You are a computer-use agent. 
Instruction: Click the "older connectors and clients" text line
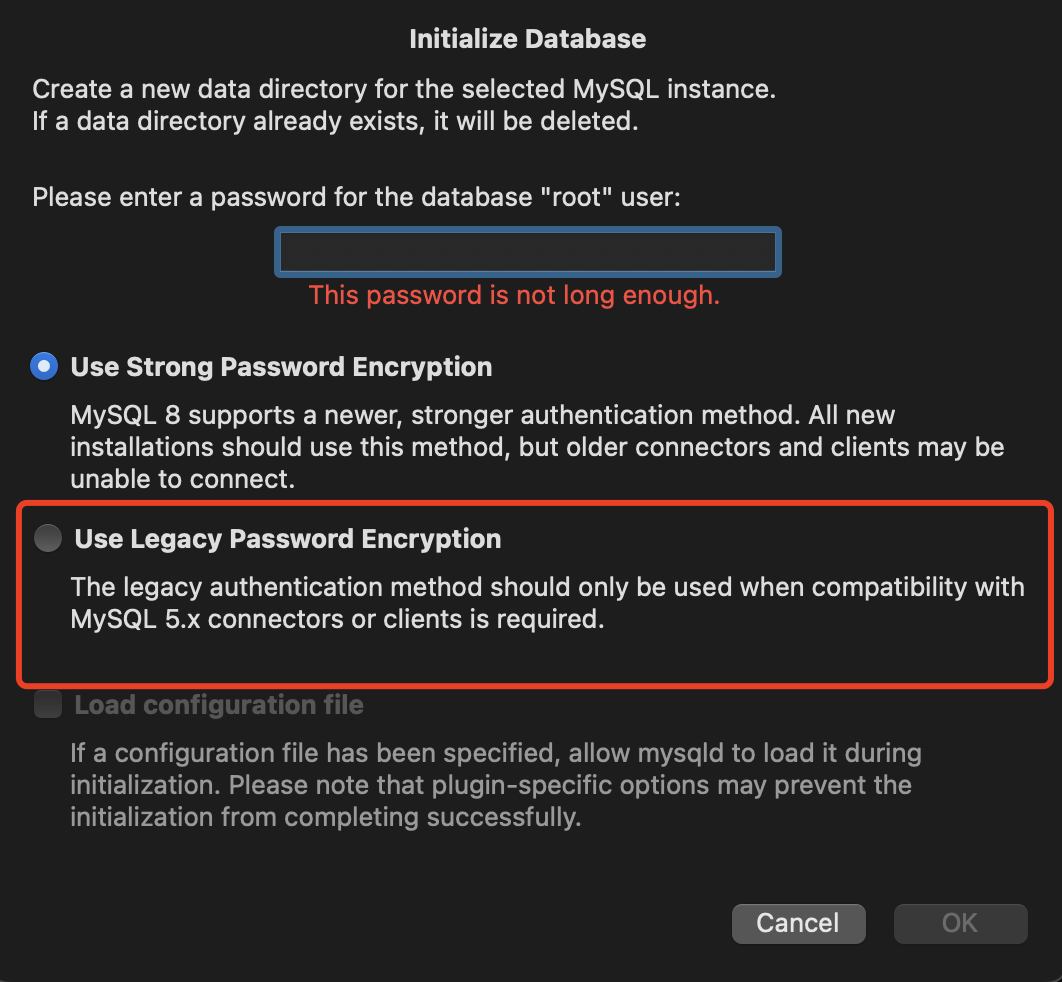pyautogui.click(x=537, y=447)
